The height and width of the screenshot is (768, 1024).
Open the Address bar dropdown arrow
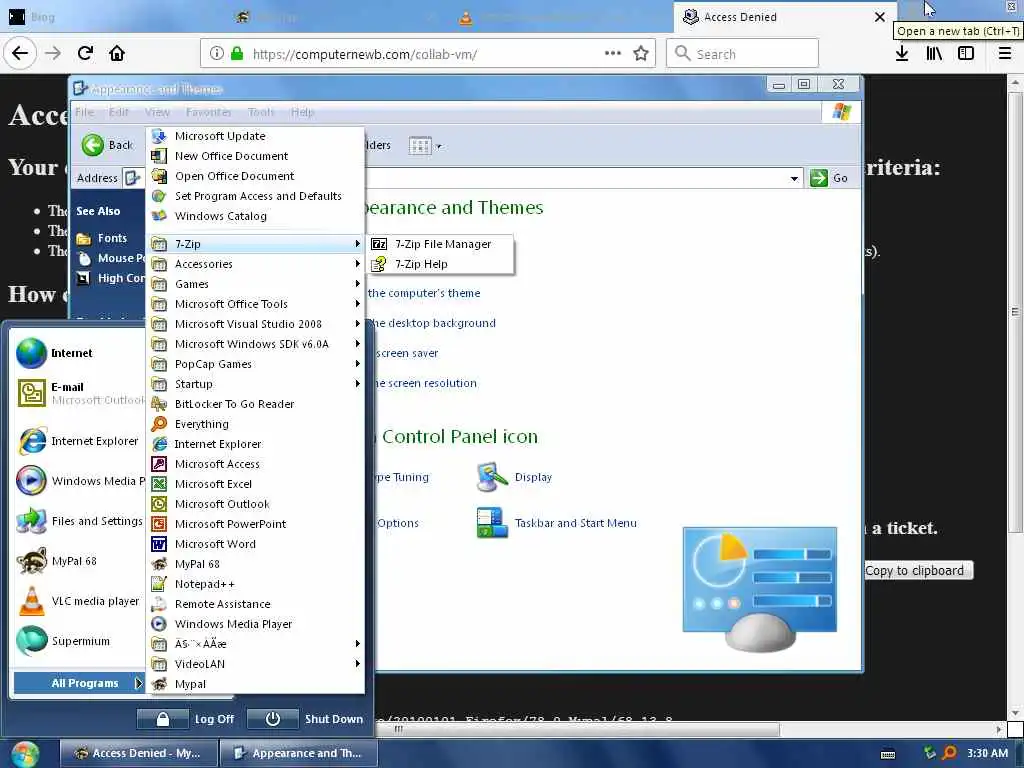[794, 178]
